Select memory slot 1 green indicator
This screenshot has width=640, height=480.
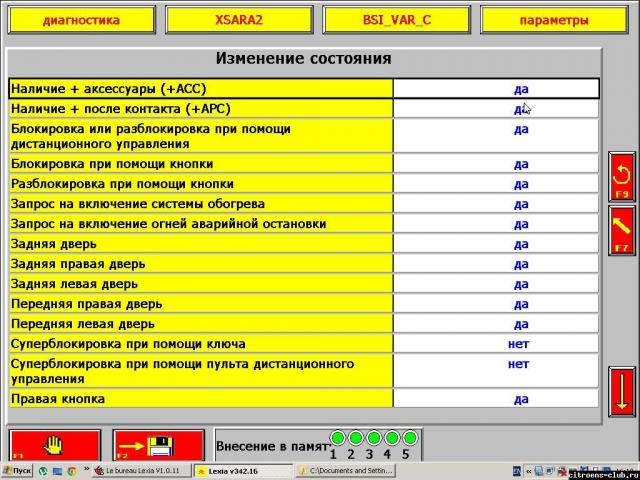tap(338, 438)
